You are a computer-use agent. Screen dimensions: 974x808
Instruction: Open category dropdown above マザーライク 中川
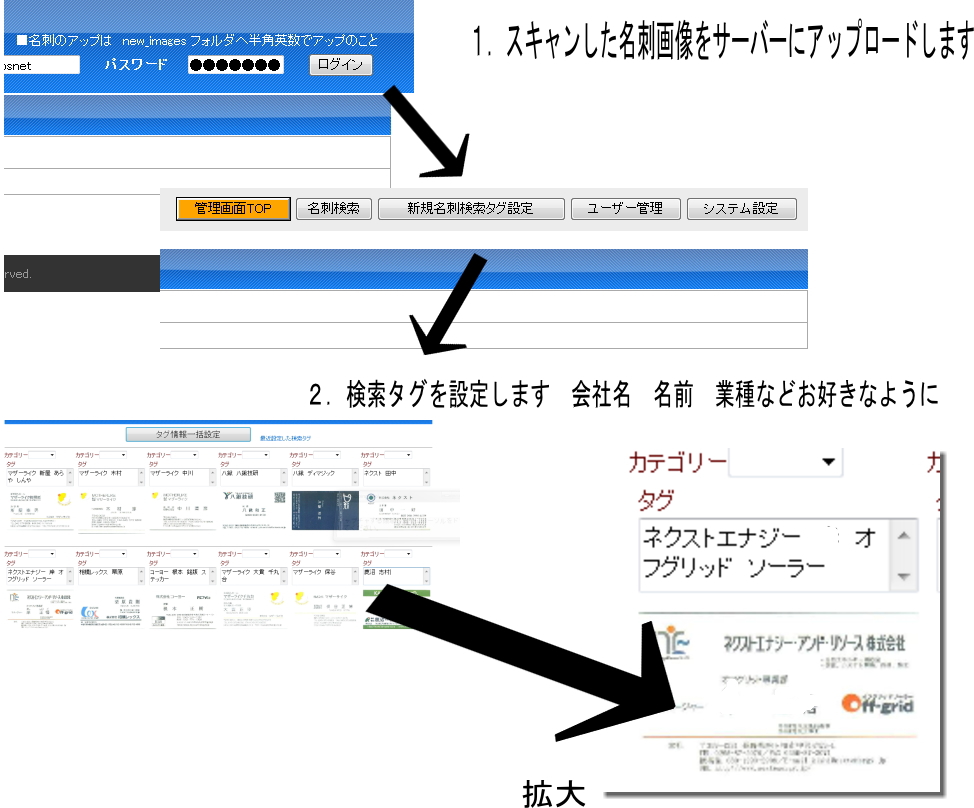click(x=184, y=455)
